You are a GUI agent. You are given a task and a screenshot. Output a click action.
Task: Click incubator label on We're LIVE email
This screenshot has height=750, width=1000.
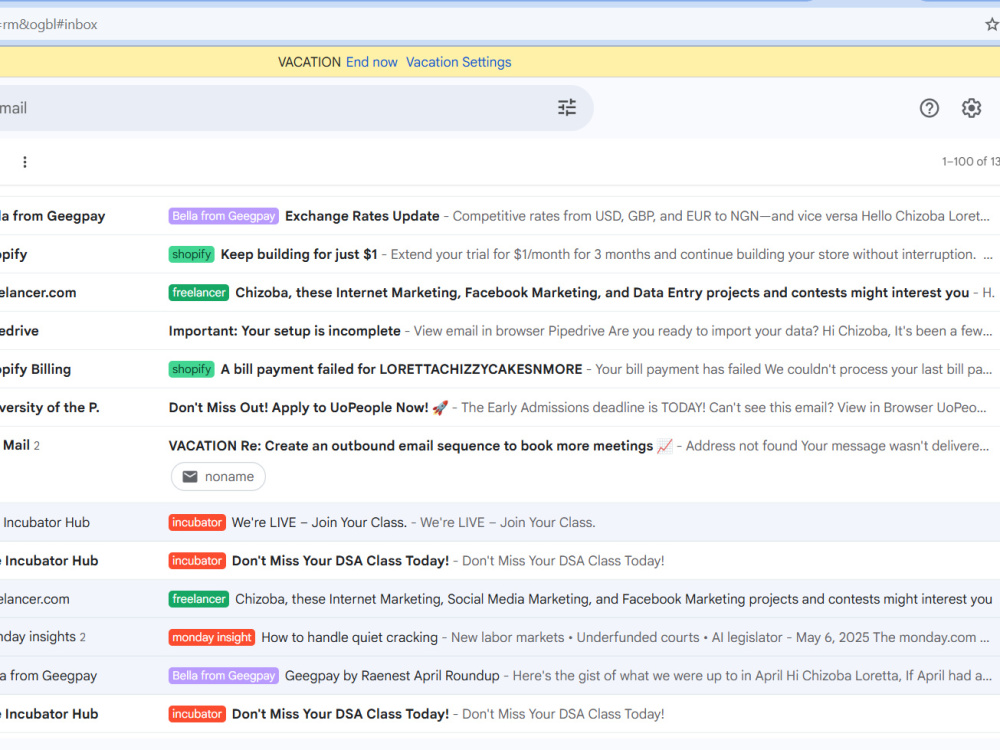pos(196,522)
